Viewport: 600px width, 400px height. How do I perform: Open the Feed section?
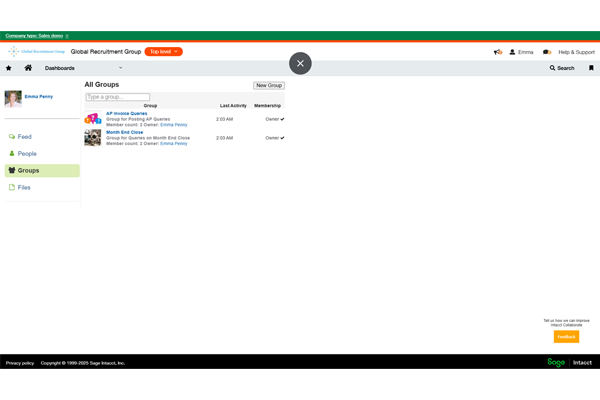tap(24, 136)
